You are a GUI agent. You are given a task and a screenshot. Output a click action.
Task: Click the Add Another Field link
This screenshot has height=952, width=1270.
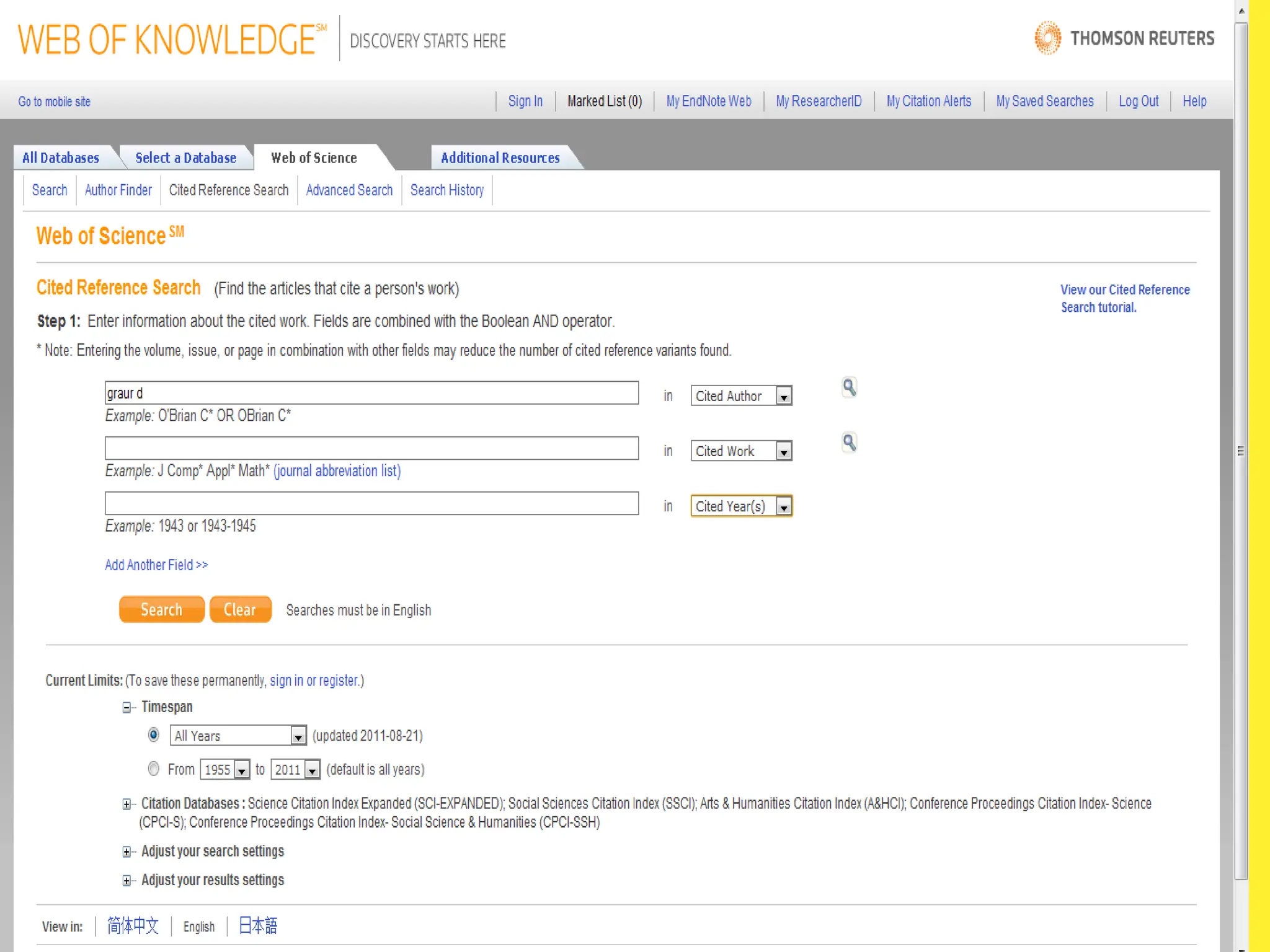(156, 565)
